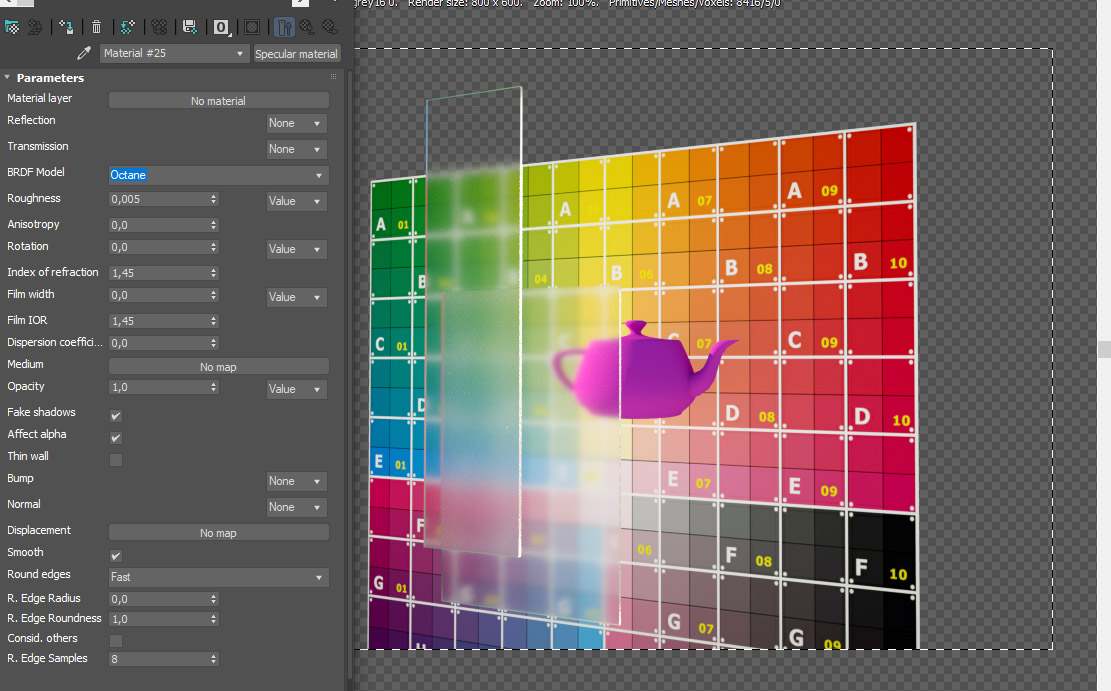The height and width of the screenshot is (691, 1111).
Task: Enable the Consid. others checkbox
Action: click(x=116, y=641)
